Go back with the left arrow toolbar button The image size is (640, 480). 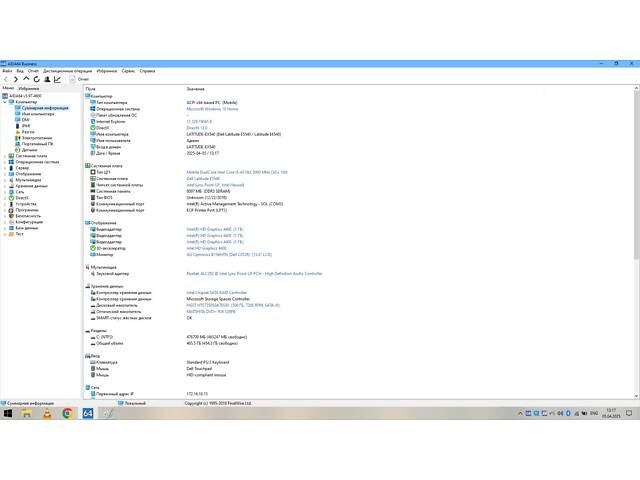point(6,79)
